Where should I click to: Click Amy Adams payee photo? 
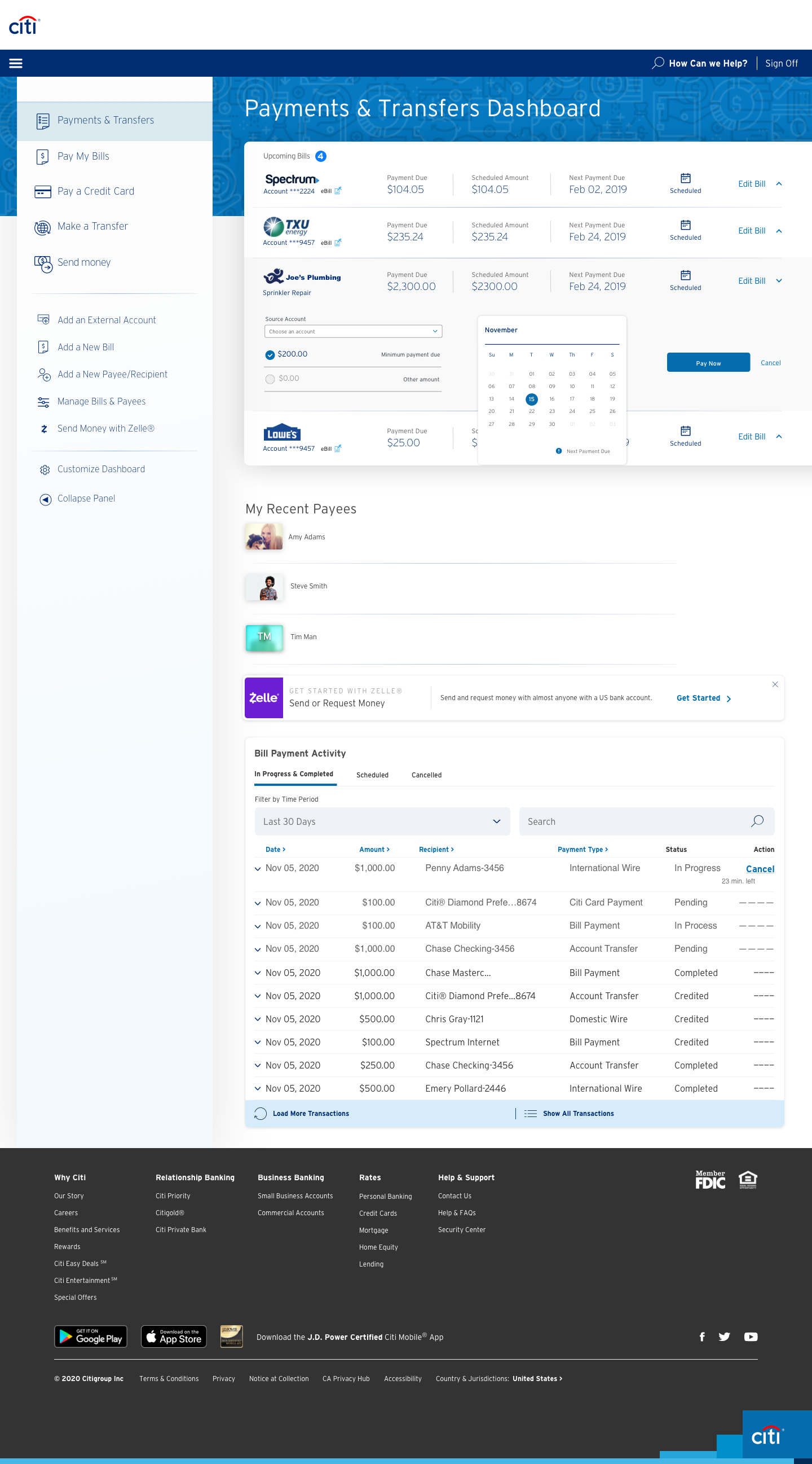[x=264, y=537]
